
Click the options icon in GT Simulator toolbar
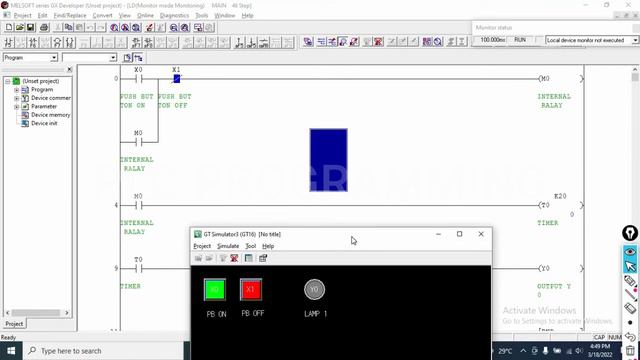pos(263,258)
